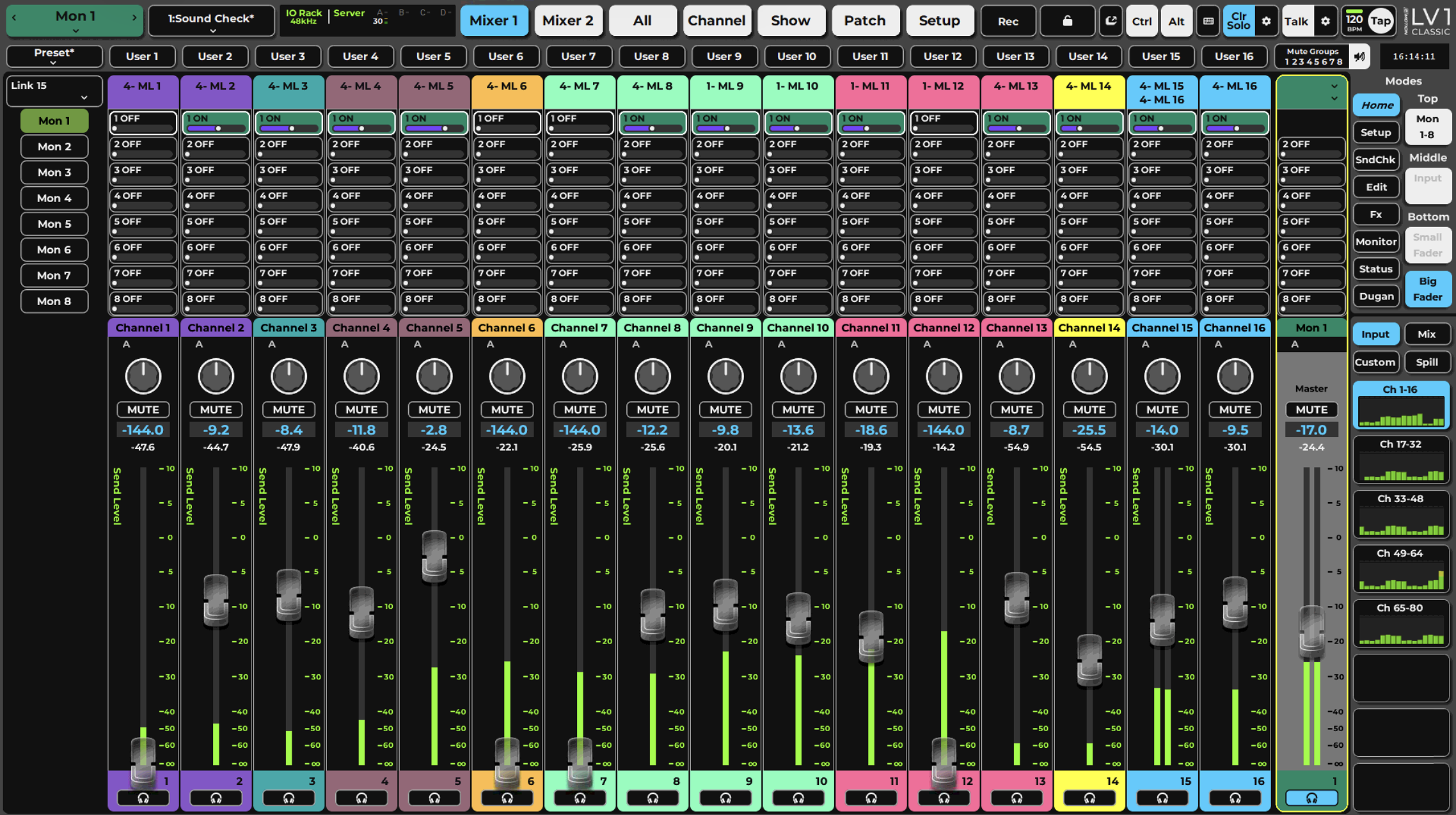Toggle send 1 OFF on Channel 1
The image size is (1456, 815).
coord(143,122)
